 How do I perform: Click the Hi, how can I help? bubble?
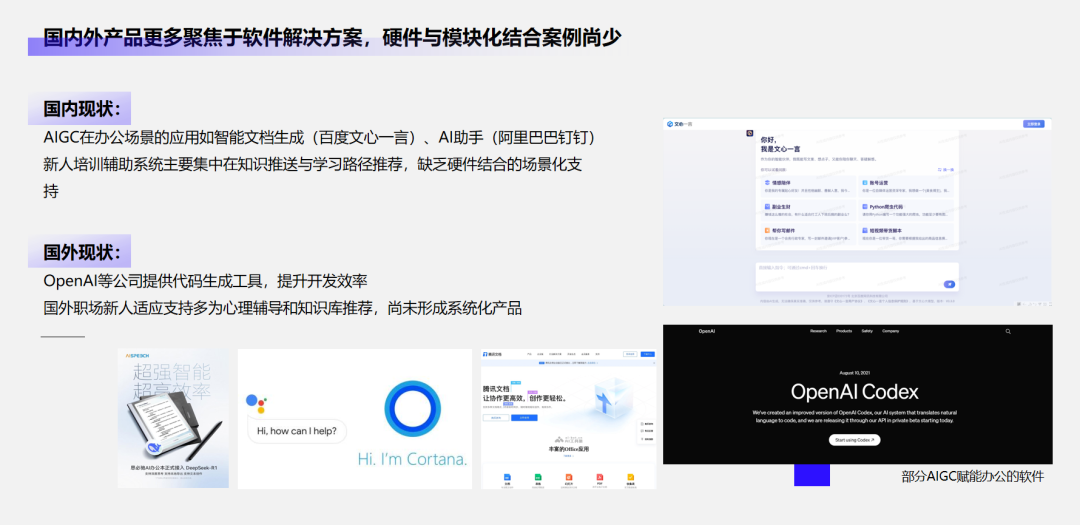[297, 431]
